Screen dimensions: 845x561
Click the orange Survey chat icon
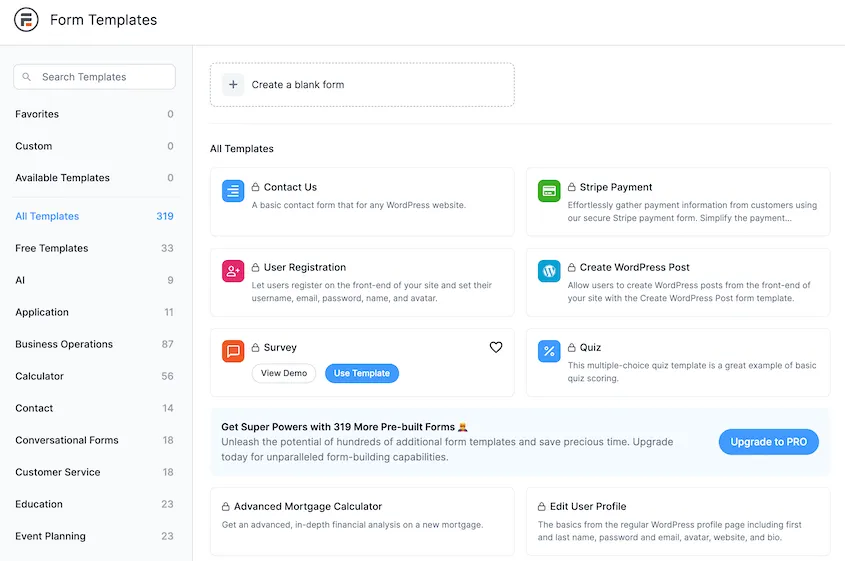click(x=233, y=351)
